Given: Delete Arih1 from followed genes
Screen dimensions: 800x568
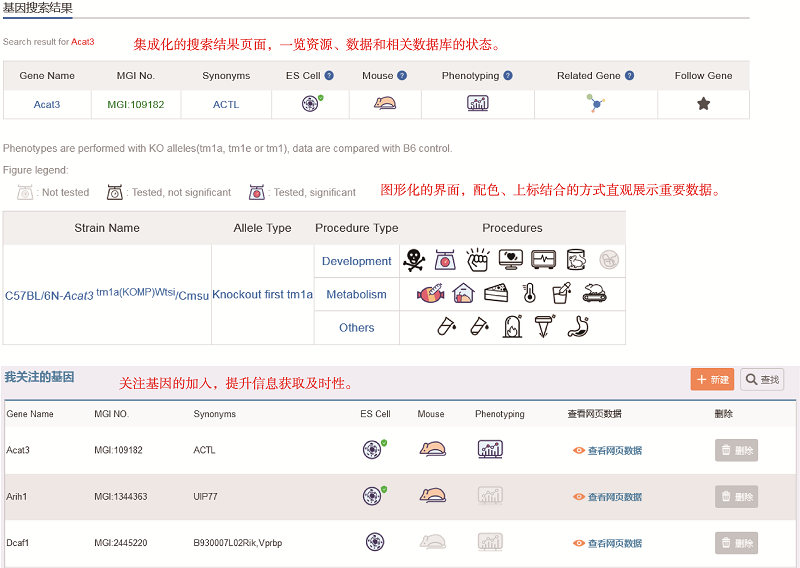Looking at the screenshot, I should point(736,497).
